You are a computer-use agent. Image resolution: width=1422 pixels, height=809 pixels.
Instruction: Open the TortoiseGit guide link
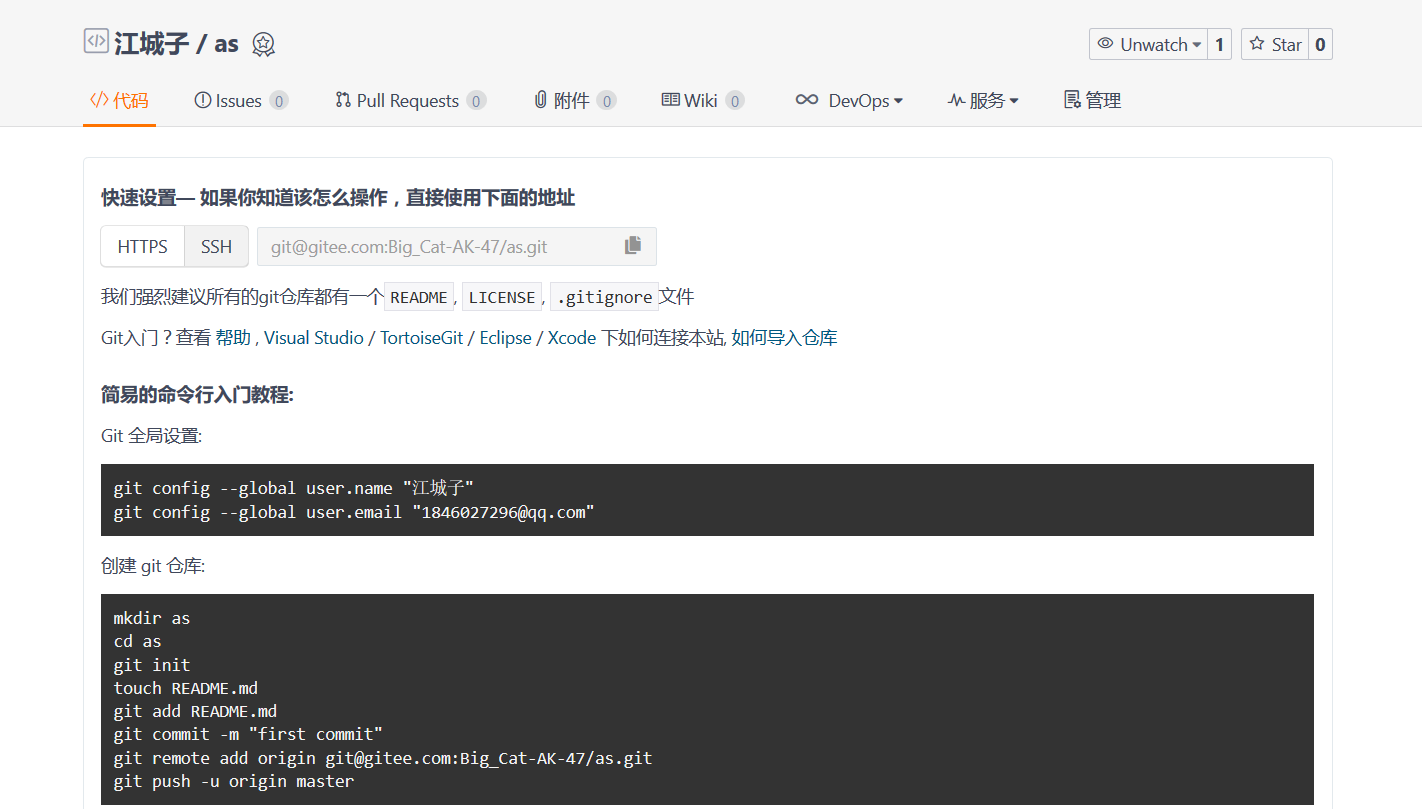click(x=422, y=338)
